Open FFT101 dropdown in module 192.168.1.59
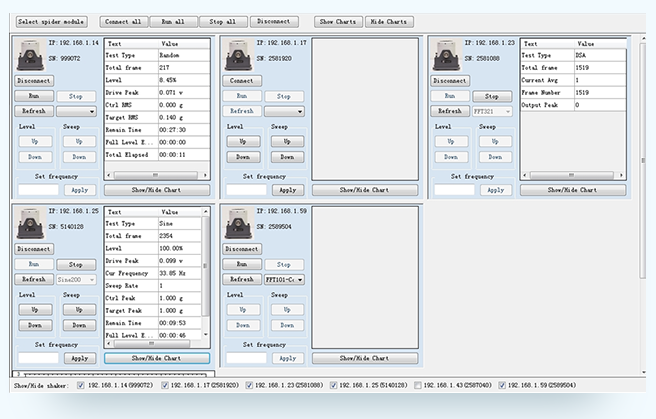656x419 pixels. pos(284,279)
